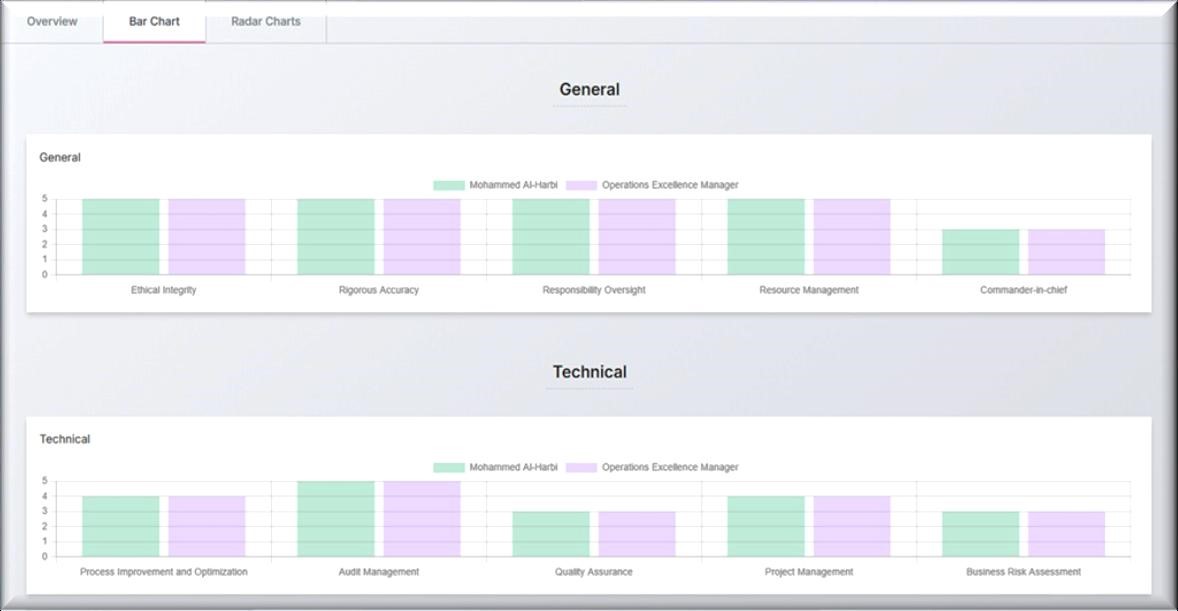Click the Quality Assurance axis label
1178x611 pixels.
tap(594, 572)
